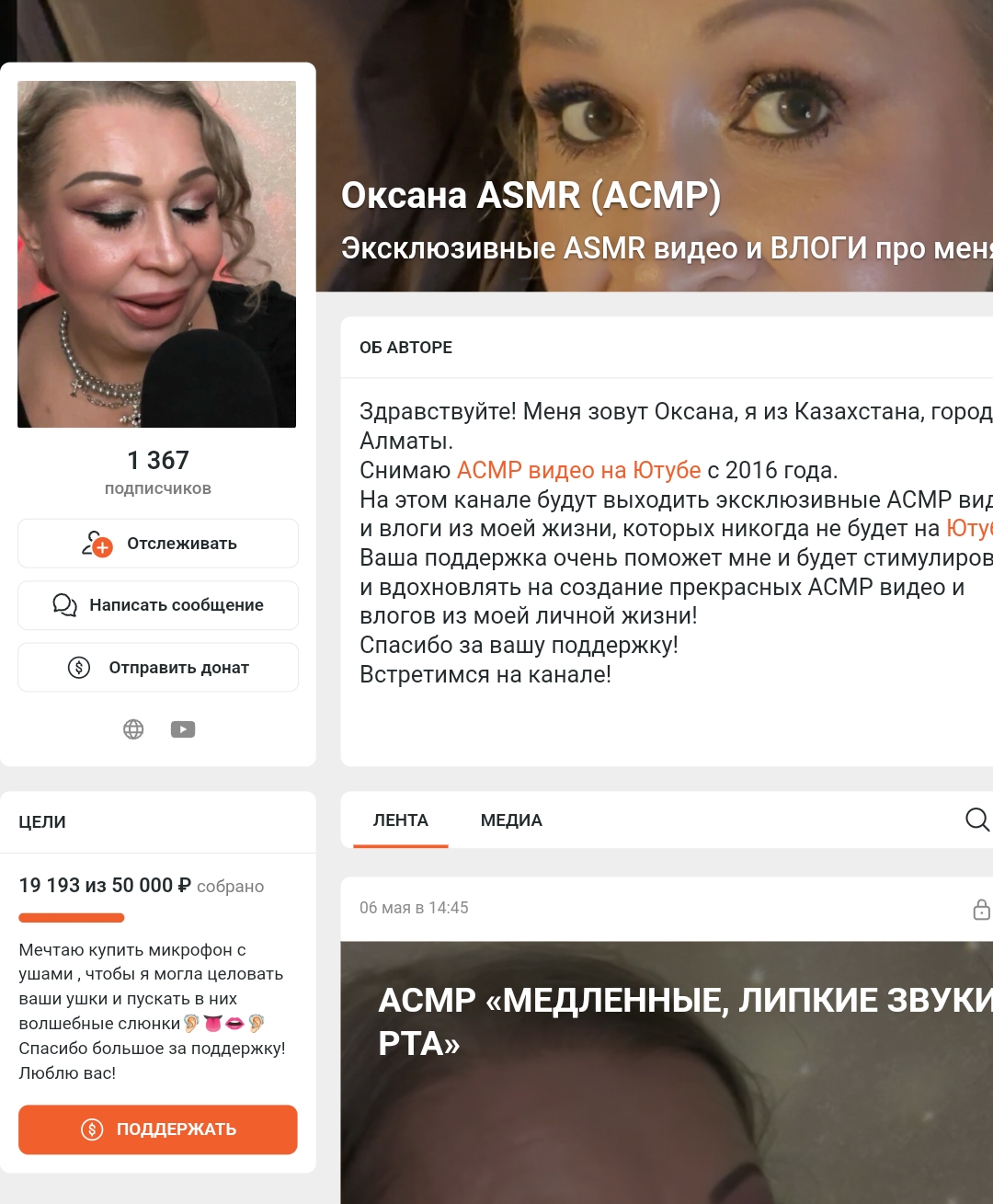Click the 1 367 подписчиков counter
The width and height of the screenshot is (993, 1204).
[158, 472]
